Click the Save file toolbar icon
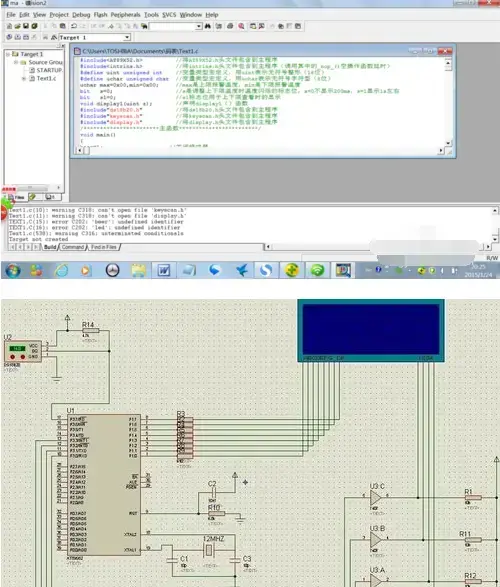 pyautogui.click(x=26, y=26)
